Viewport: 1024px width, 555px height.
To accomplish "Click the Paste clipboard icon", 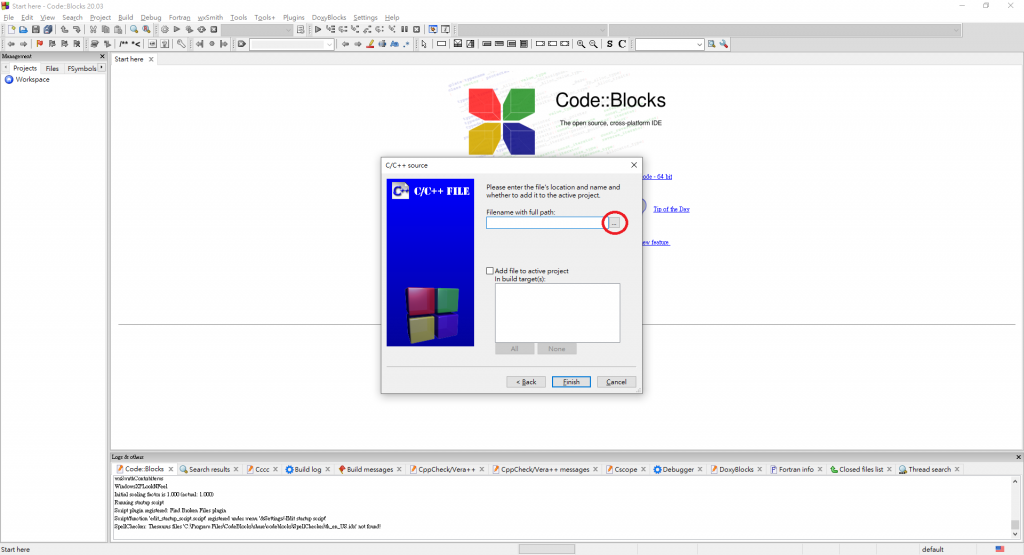I will (x=118, y=29).
